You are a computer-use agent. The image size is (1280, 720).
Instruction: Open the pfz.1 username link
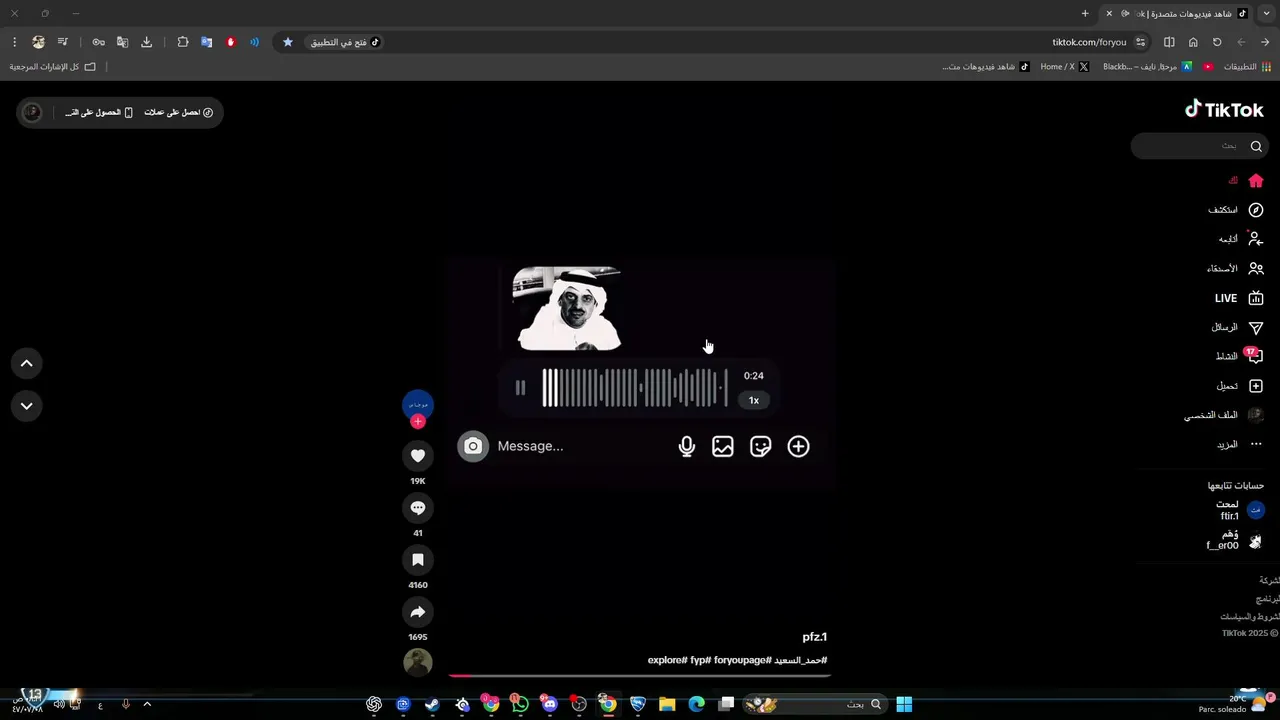815,637
